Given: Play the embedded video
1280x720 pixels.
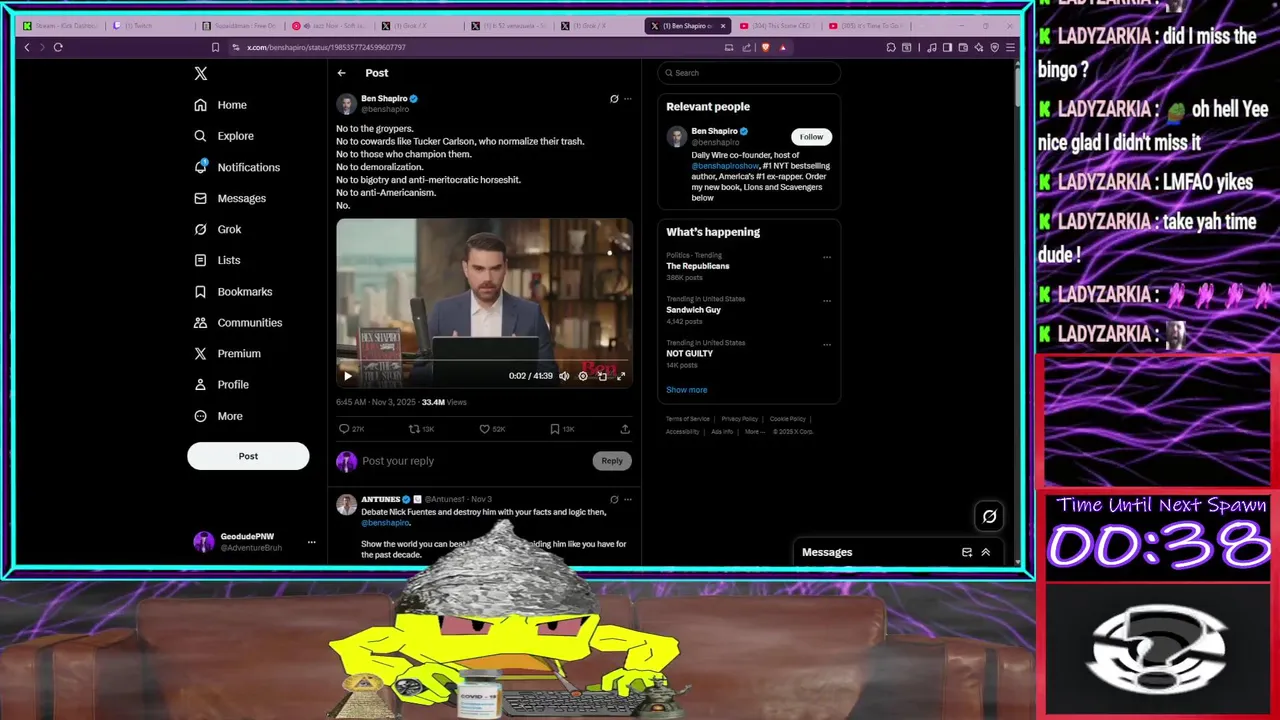Looking at the screenshot, I should [348, 376].
